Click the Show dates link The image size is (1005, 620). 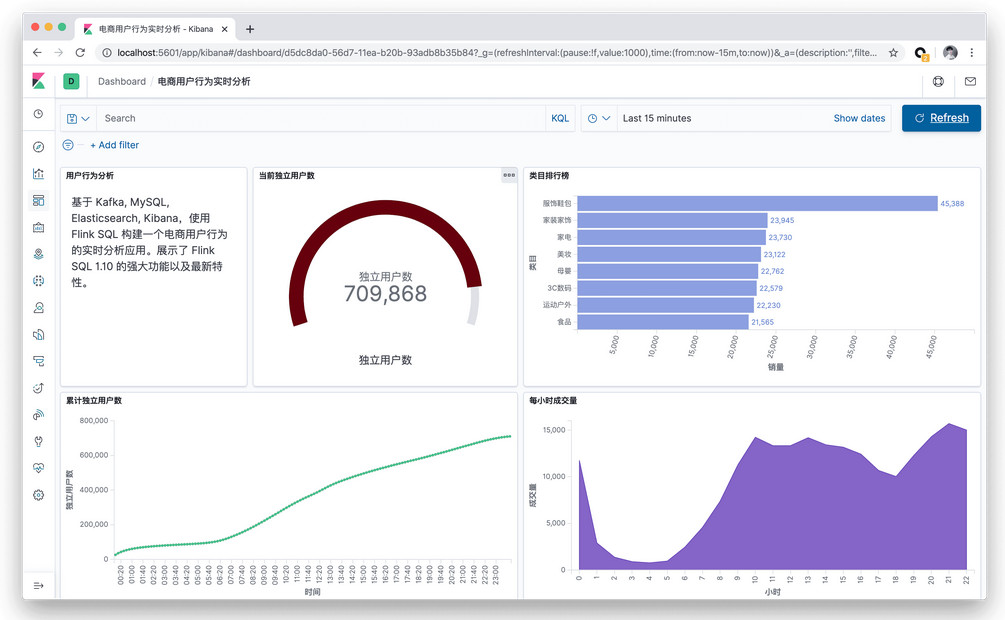(x=859, y=118)
